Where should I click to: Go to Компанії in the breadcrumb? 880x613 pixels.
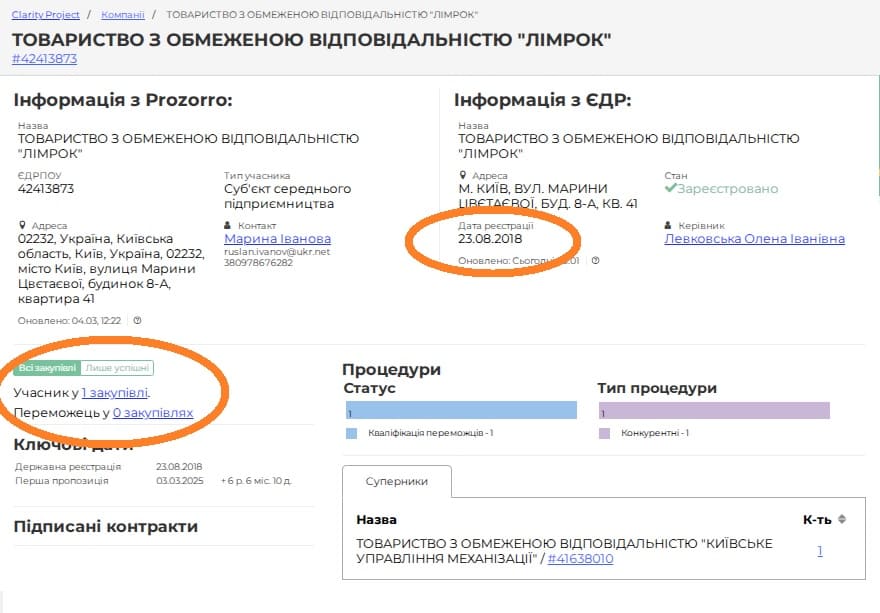tap(123, 15)
